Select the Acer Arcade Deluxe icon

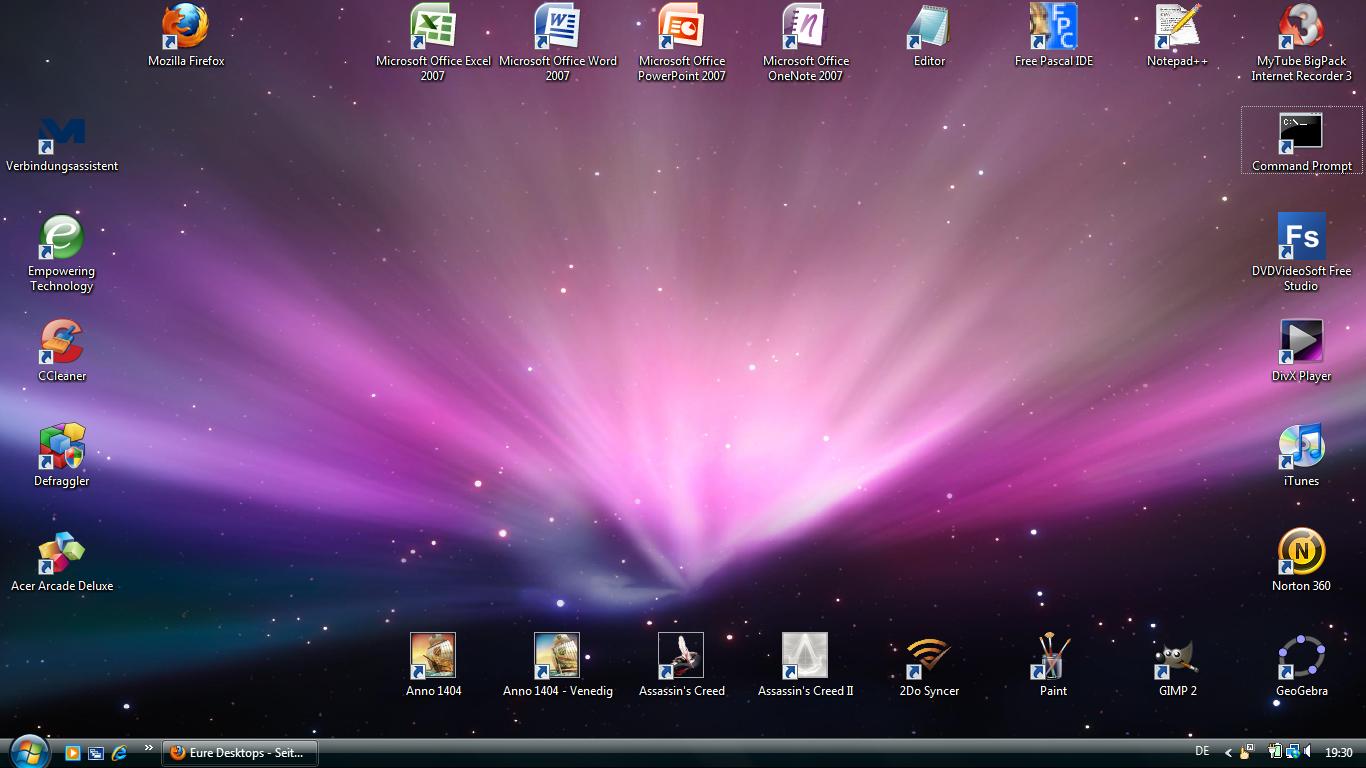tap(62, 561)
